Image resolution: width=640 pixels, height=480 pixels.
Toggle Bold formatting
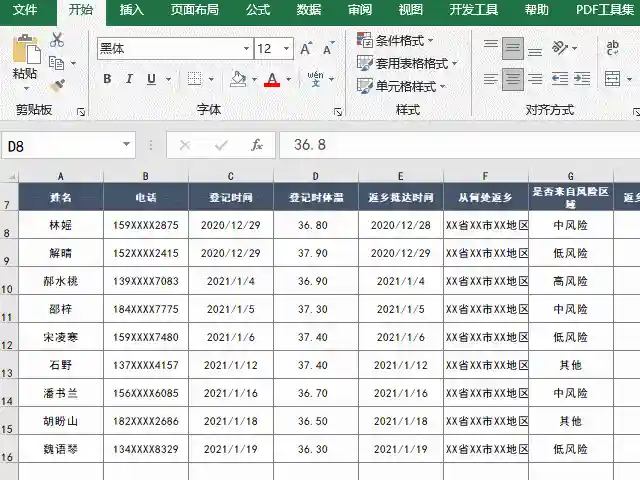point(107,79)
